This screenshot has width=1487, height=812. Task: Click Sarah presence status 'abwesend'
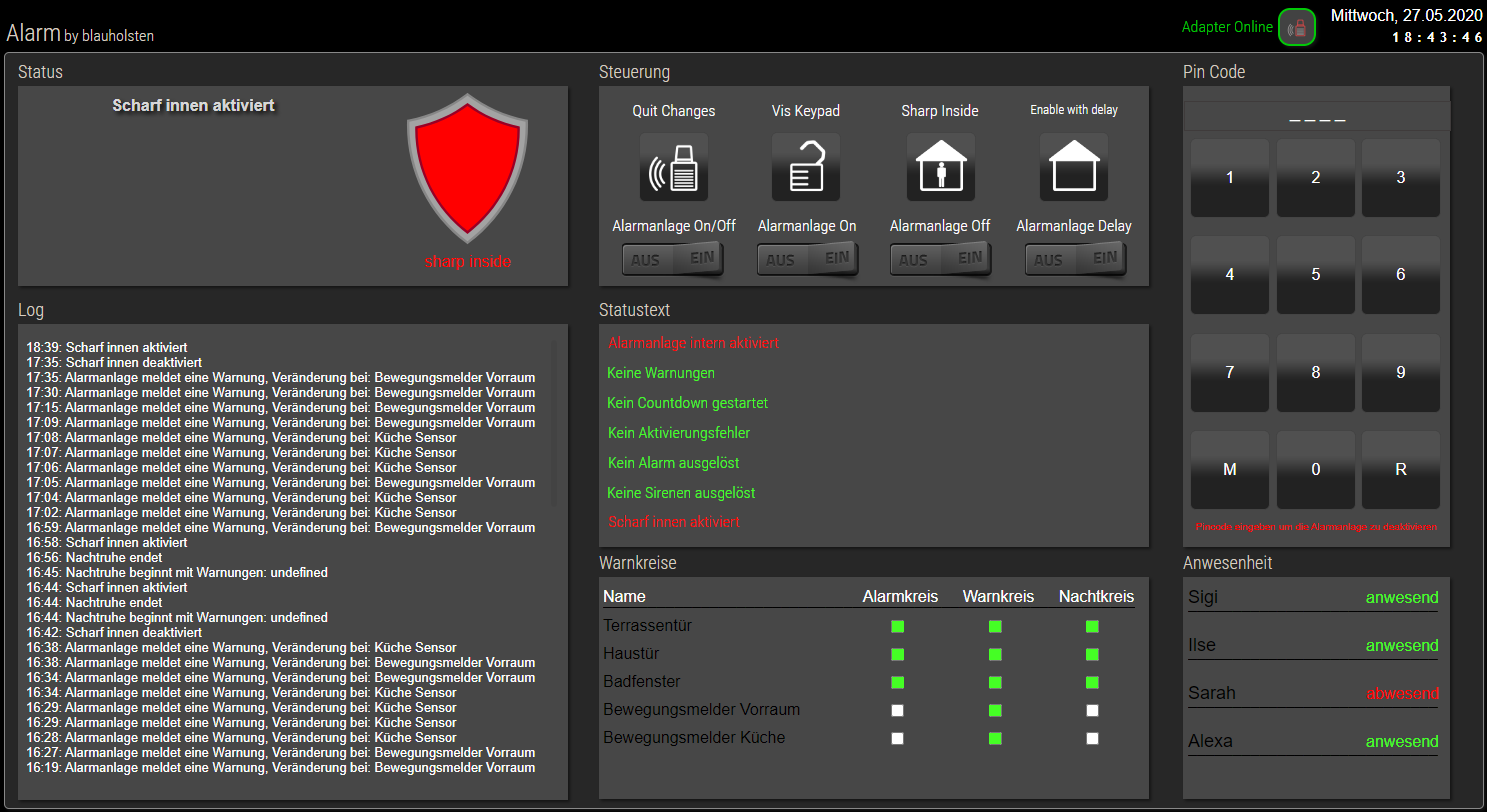(x=1402, y=694)
